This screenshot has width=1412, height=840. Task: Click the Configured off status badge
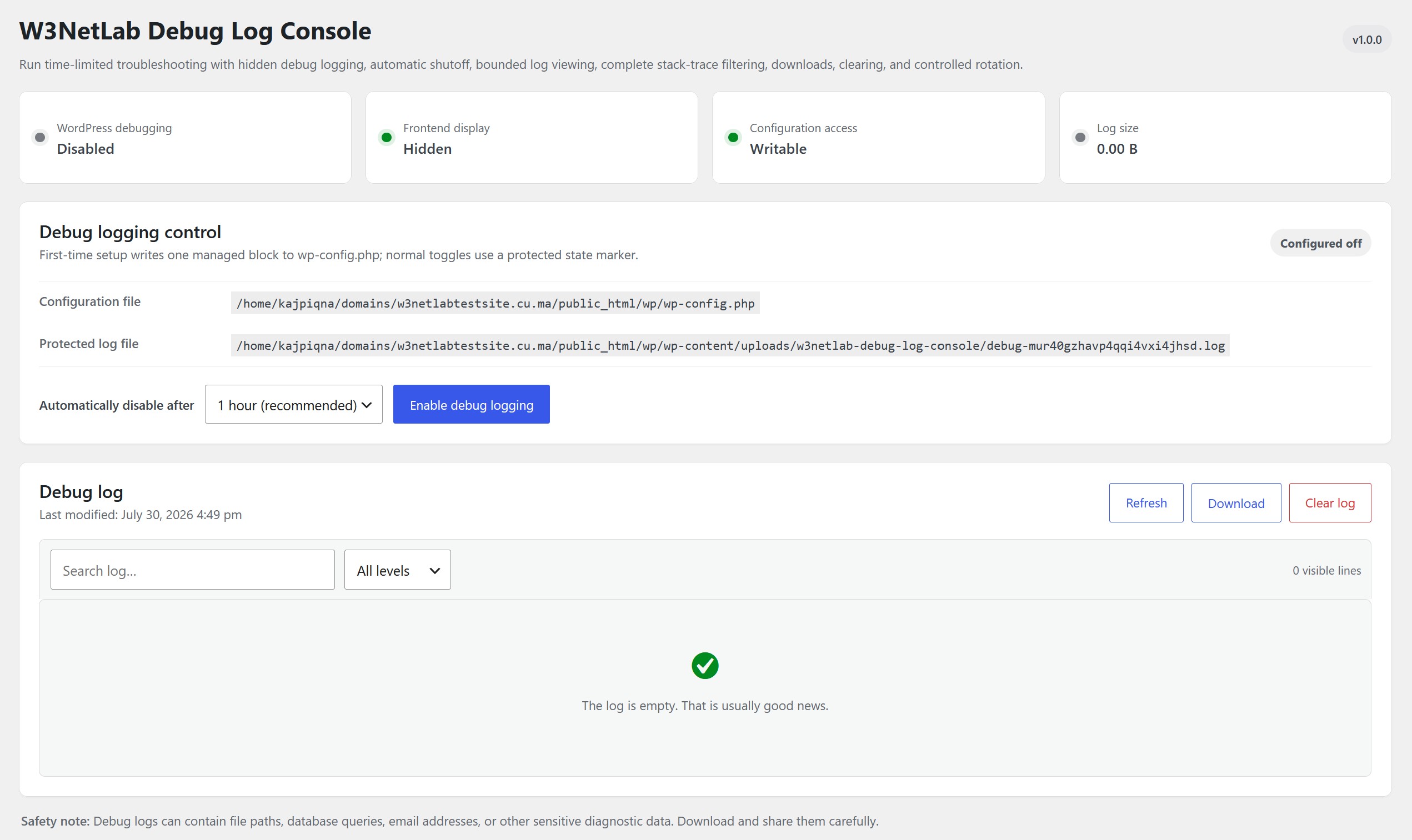coord(1320,243)
